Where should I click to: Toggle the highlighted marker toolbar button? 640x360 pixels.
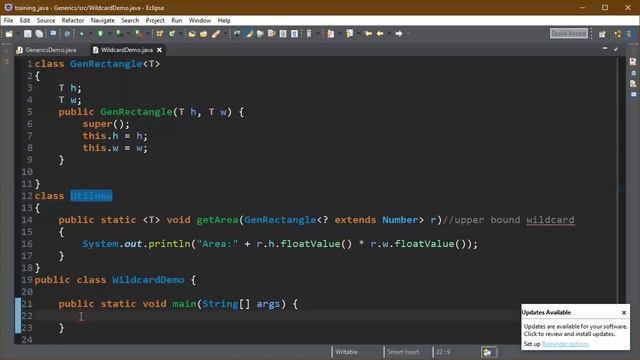[249, 33]
